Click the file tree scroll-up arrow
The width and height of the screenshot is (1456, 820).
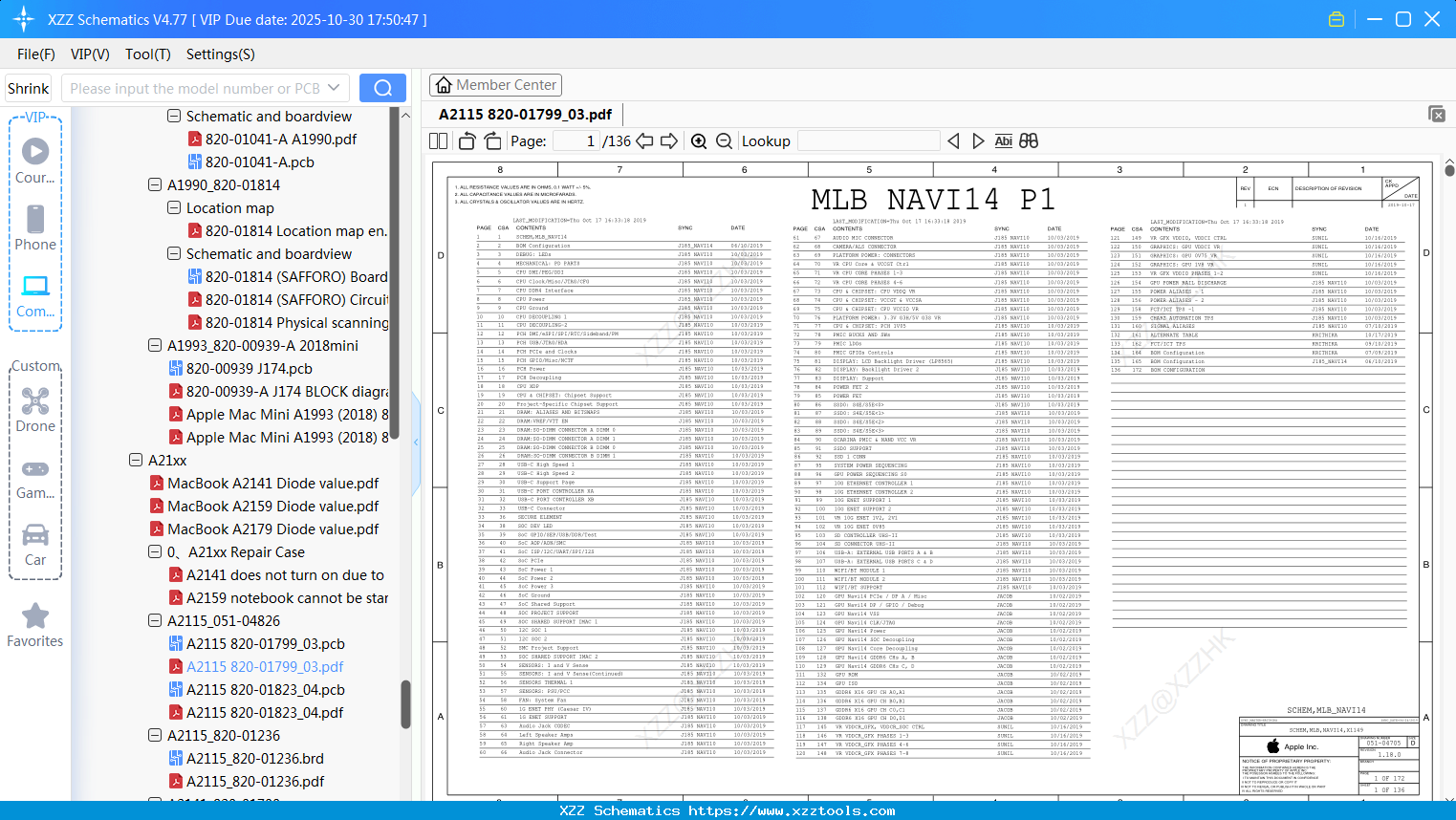(405, 116)
